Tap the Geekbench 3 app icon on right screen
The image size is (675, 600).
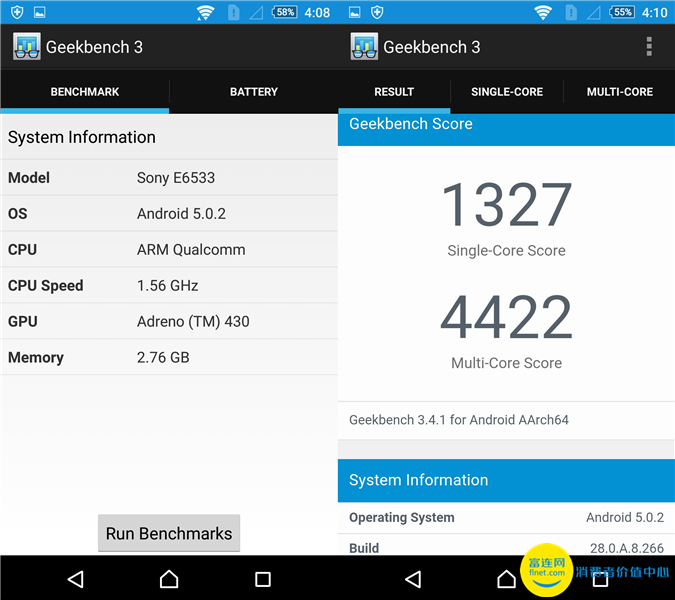tap(364, 46)
